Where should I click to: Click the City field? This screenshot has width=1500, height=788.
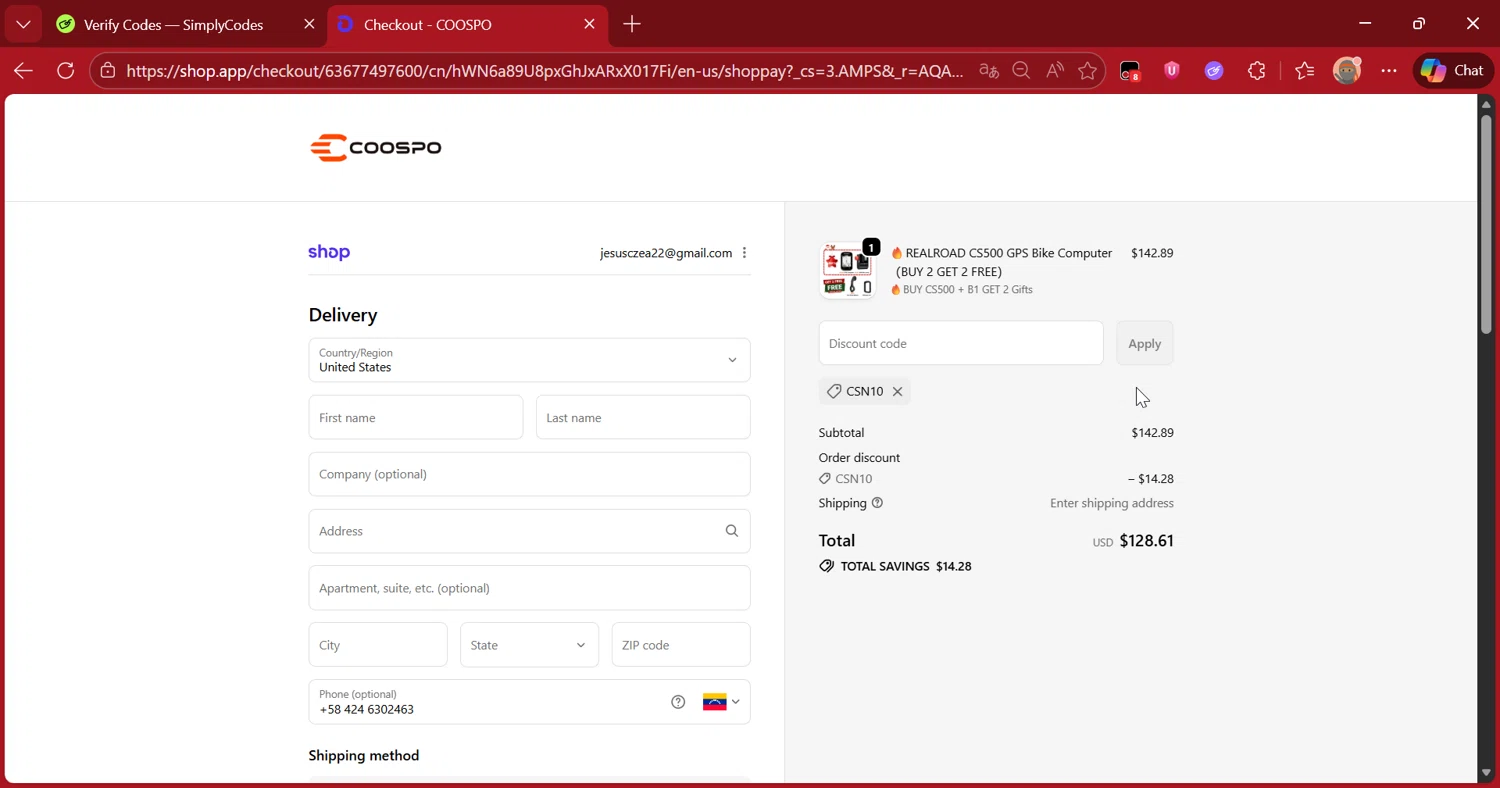click(378, 645)
